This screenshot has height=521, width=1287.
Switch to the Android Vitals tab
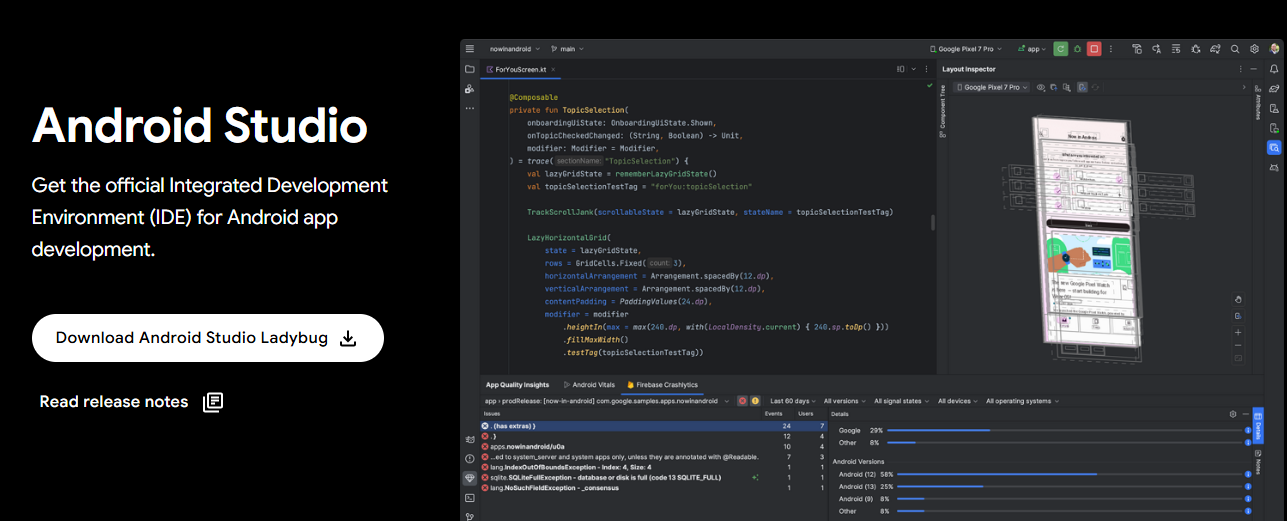click(x=590, y=384)
